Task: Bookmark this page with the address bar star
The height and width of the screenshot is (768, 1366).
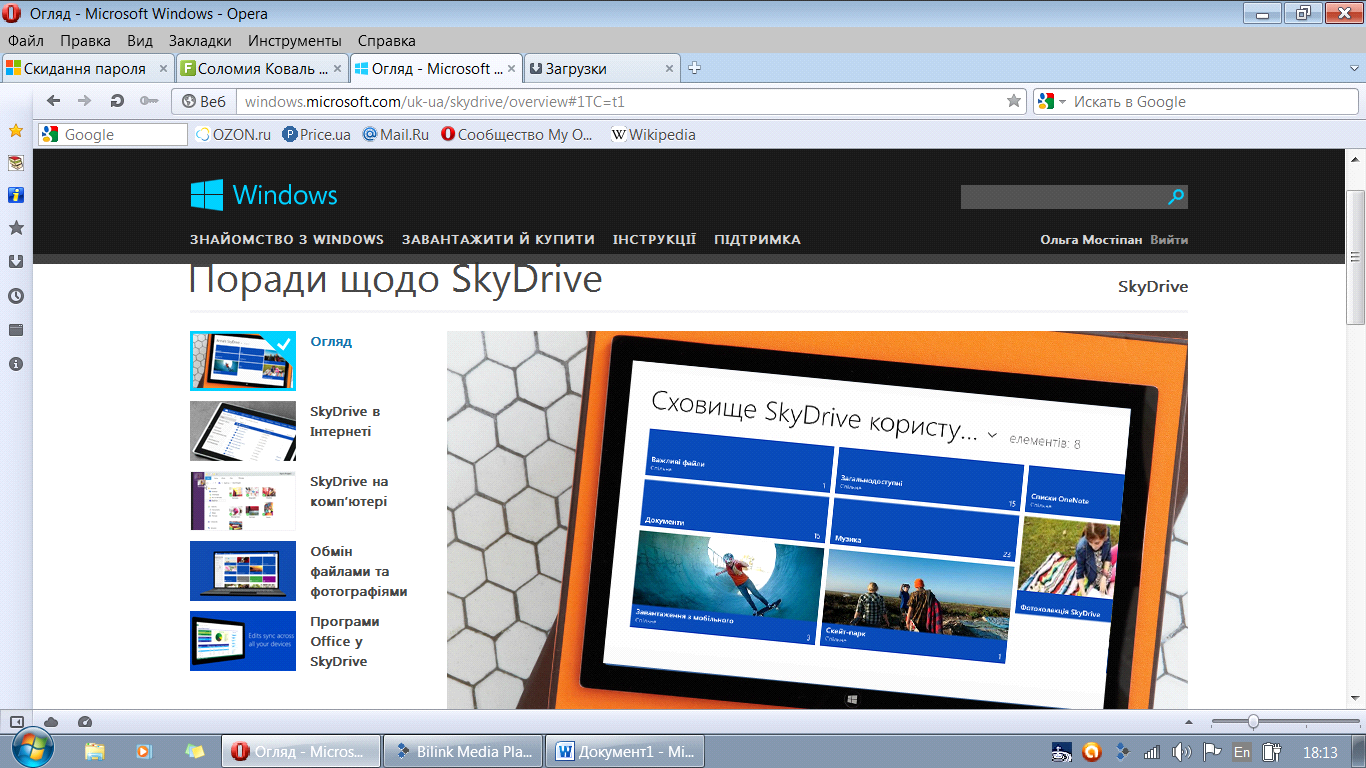Action: coord(1013,101)
